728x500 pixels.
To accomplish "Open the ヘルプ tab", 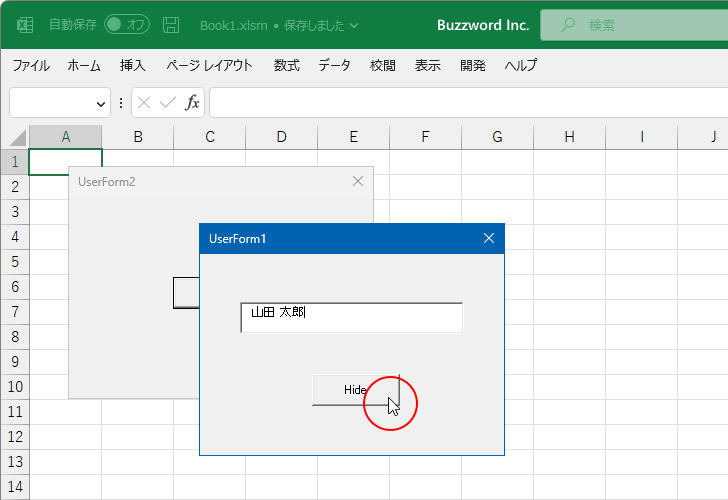I will pos(521,65).
